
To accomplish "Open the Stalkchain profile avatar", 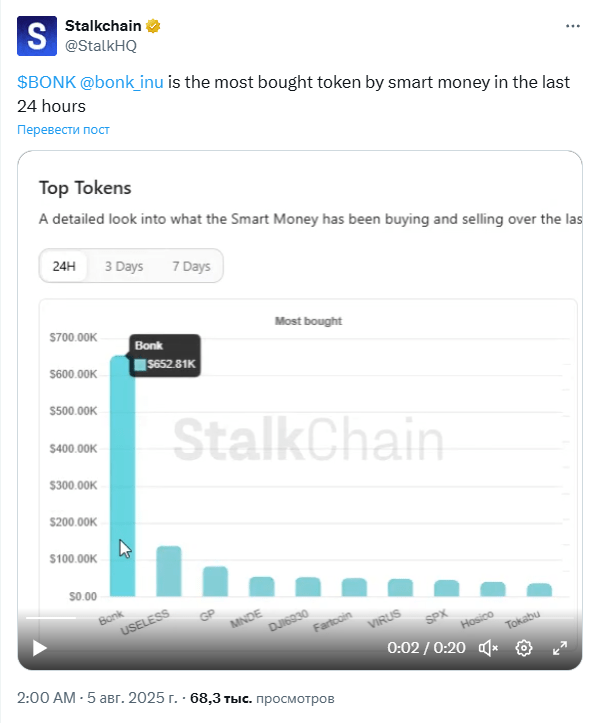I will (x=37, y=36).
